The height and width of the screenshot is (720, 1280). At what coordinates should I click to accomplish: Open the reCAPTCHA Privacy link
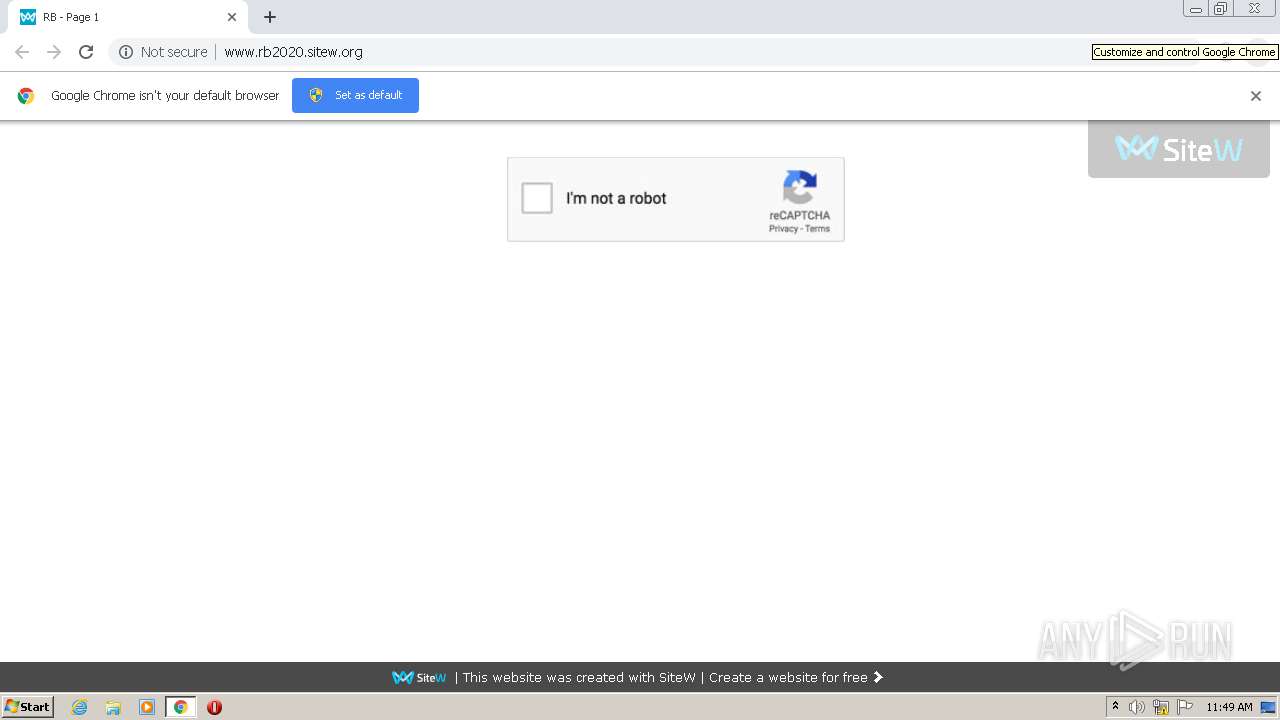[x=783, y=229]
